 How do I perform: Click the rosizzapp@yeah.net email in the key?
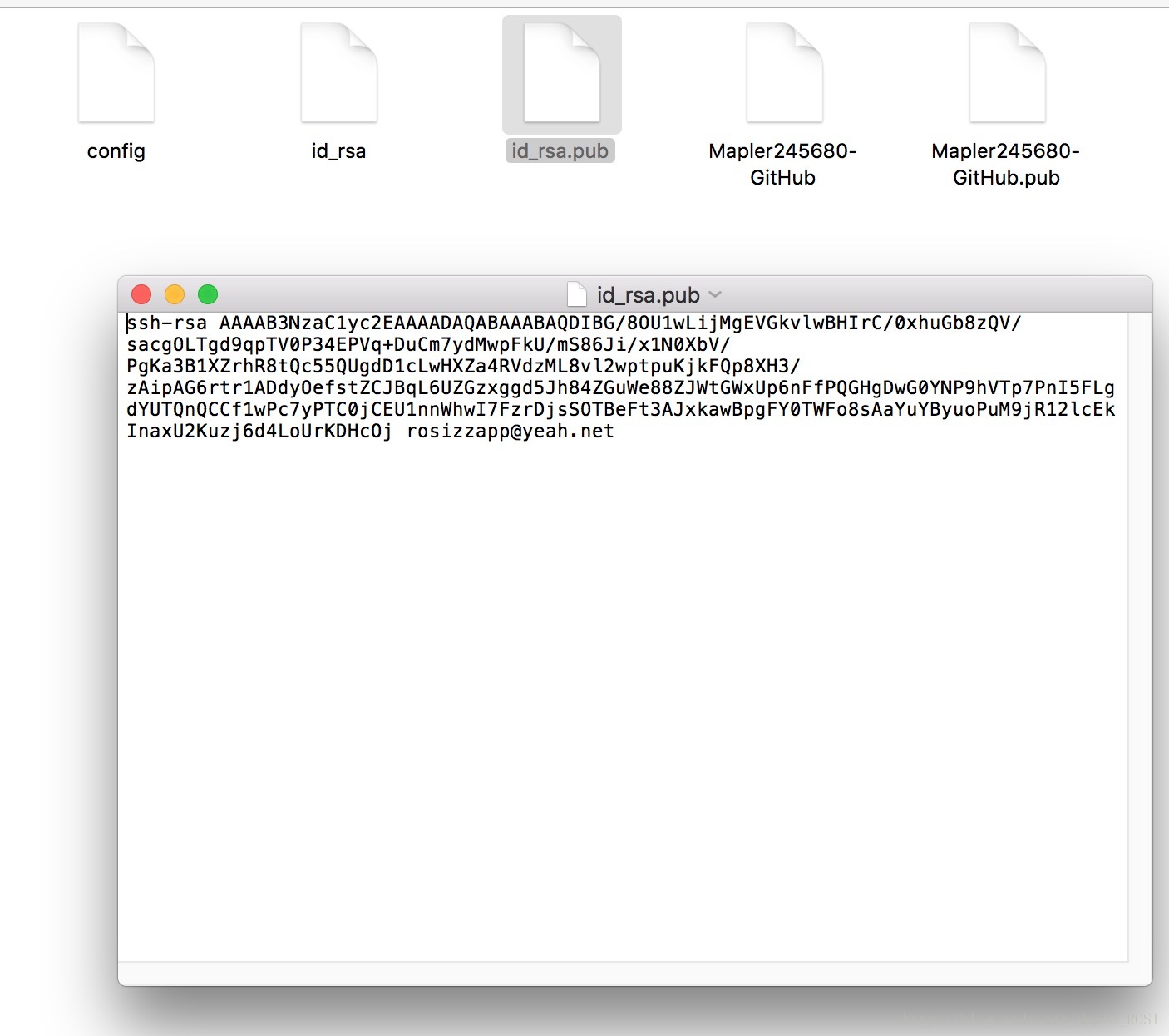tap(511, 431)
